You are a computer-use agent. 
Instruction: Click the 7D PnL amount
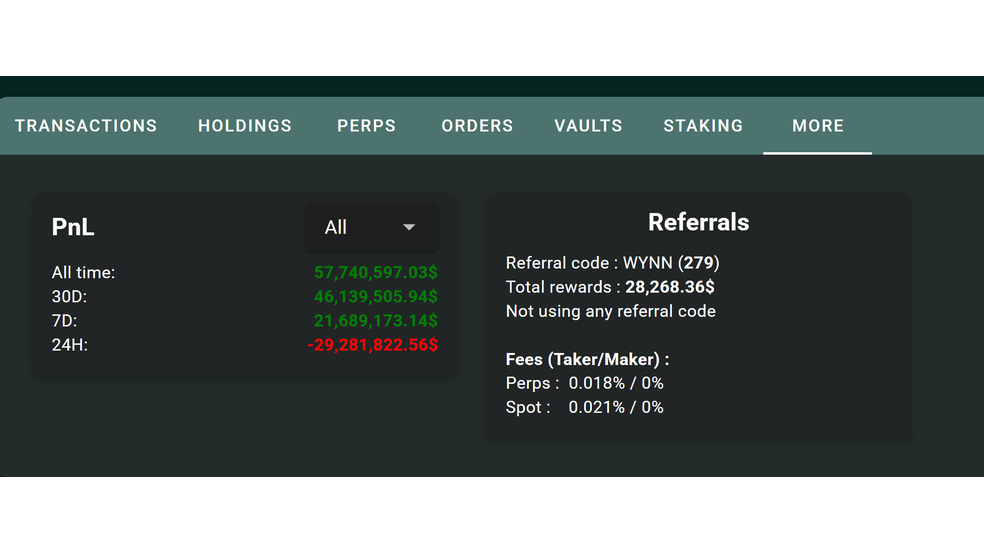[x=375, y=321]
